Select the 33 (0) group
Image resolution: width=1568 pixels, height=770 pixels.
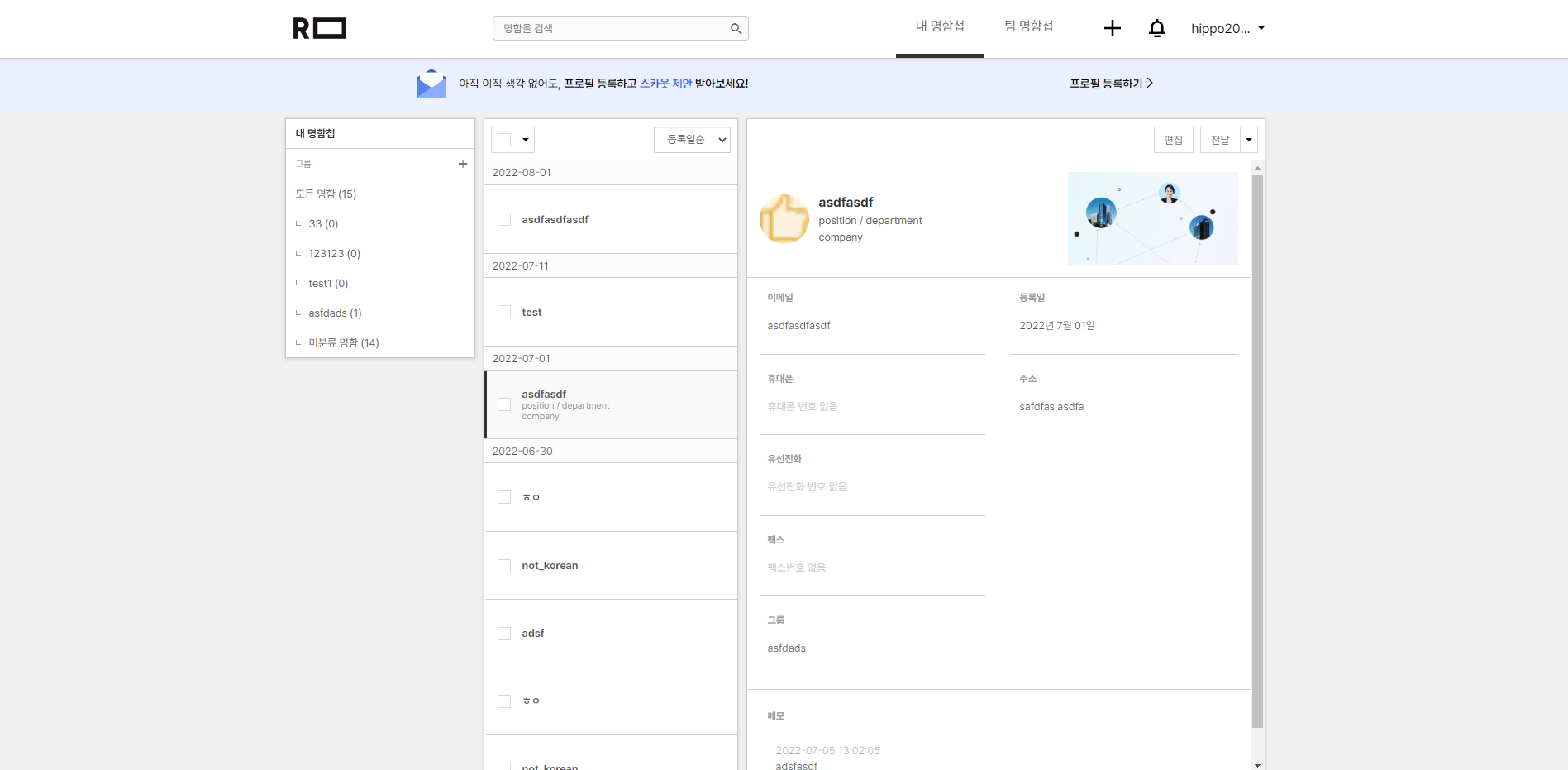pyautogui.click(x=324, y=223)
